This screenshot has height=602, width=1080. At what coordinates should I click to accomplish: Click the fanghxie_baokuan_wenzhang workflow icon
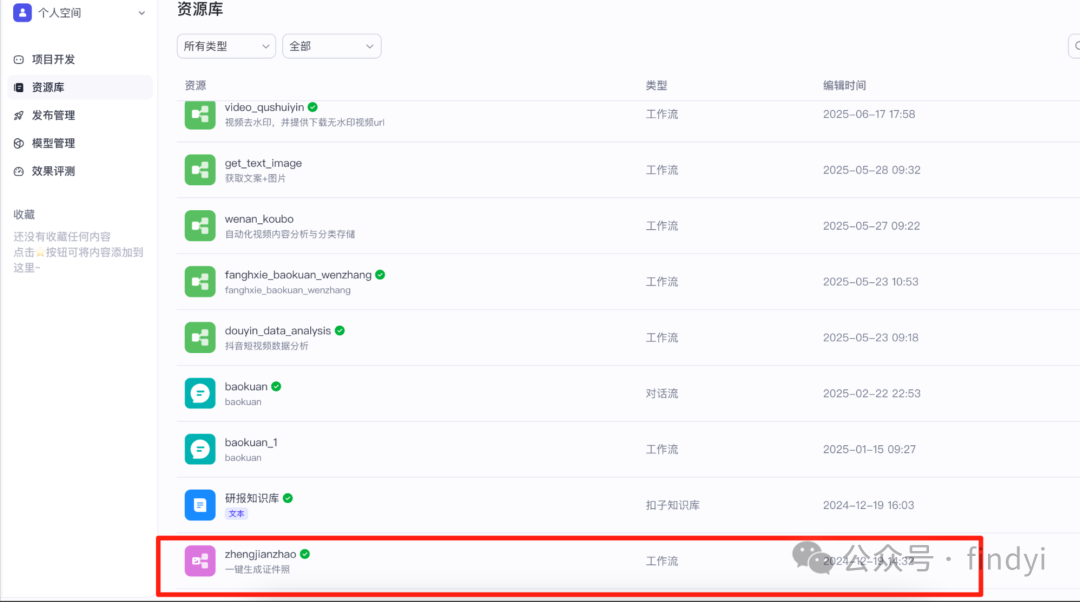click(x=200, y=282)
